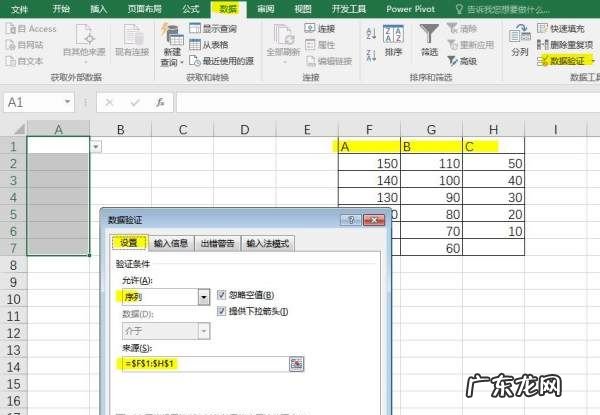Toggle the 忽略空值 checkbox
Image resolution: width=600 pixels, height=415 pixels.
click(x=222, y=296)
